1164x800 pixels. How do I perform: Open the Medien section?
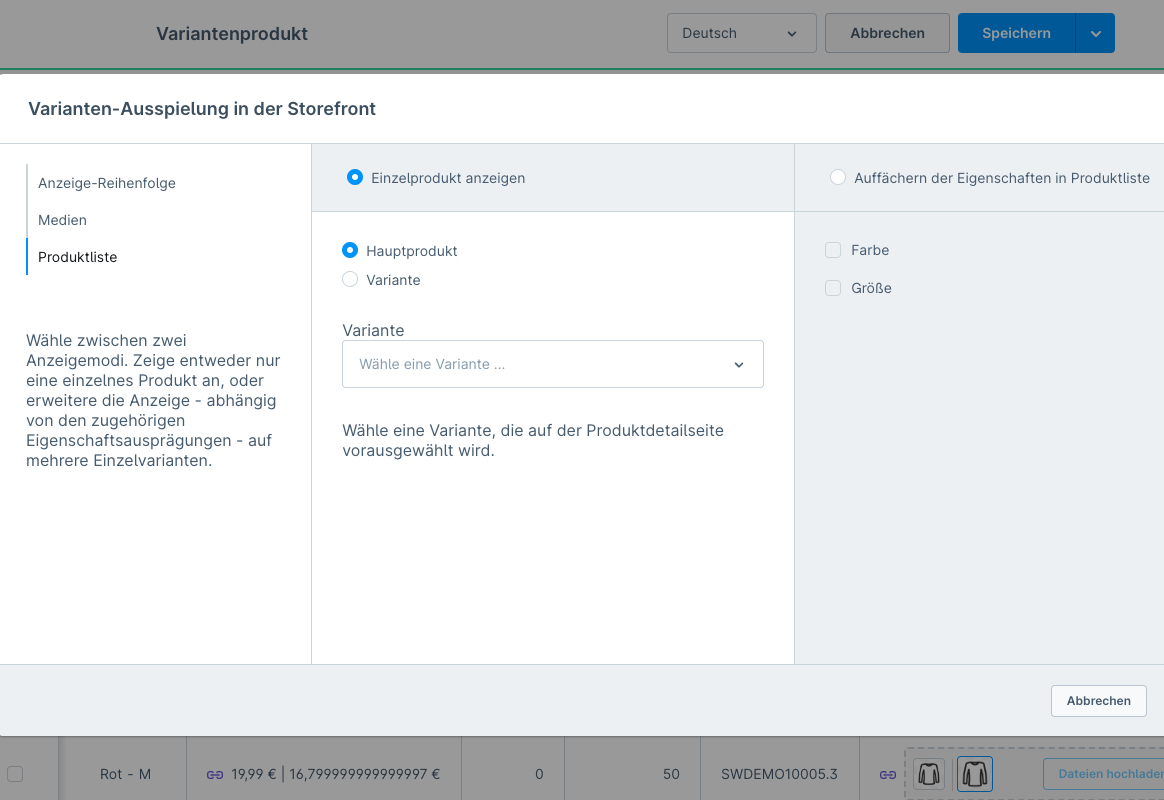pos(63,220)
